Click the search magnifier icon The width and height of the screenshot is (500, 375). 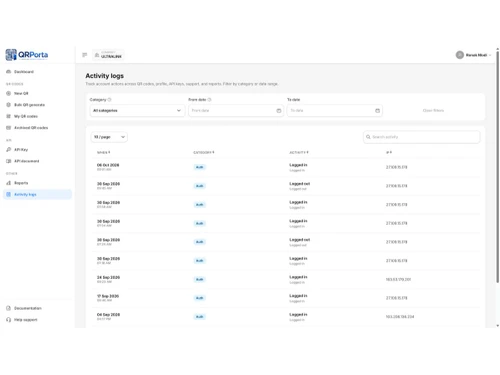click(x=368, y=137)
